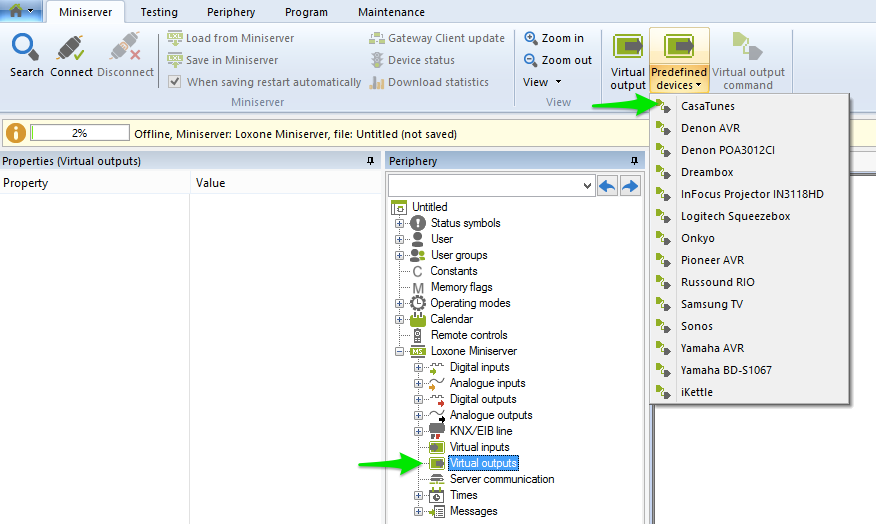This screenshot has width=876, height=524.
Task: Click the blue forward arrow in Periphery
Action: click(630, 185)
